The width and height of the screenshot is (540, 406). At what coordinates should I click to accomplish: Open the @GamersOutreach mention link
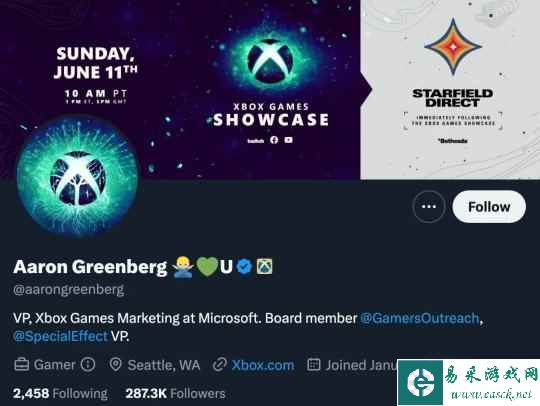pos(419,318)
